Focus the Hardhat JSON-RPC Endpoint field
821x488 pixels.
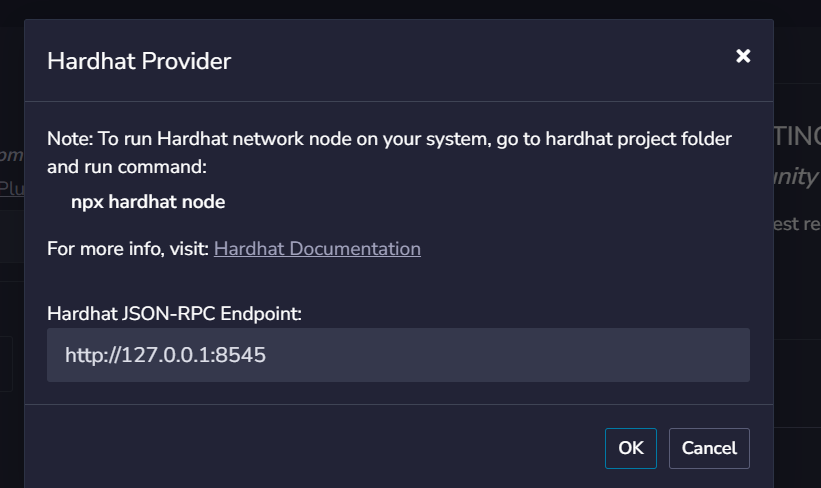point(398,355)
